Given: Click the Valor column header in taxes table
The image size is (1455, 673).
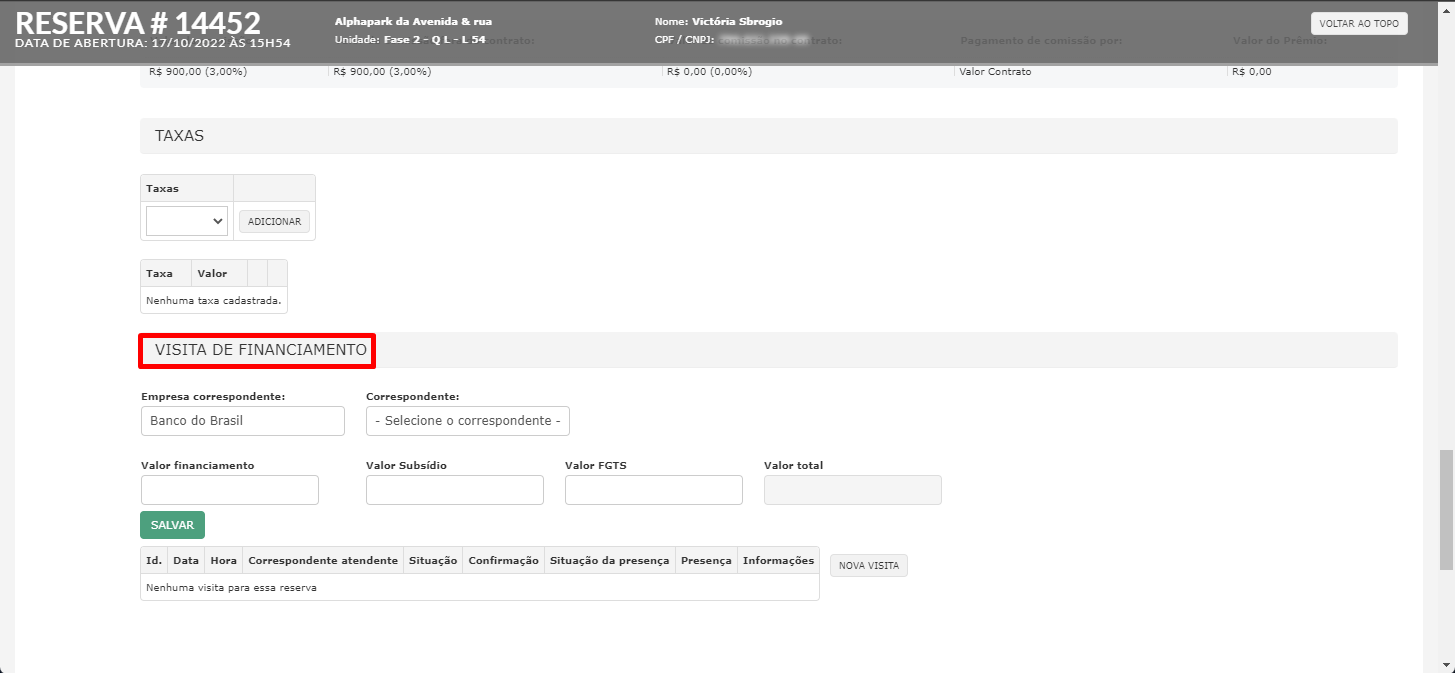Looking at the screenshot, I should pyautogui.click(x=219, y=273).
